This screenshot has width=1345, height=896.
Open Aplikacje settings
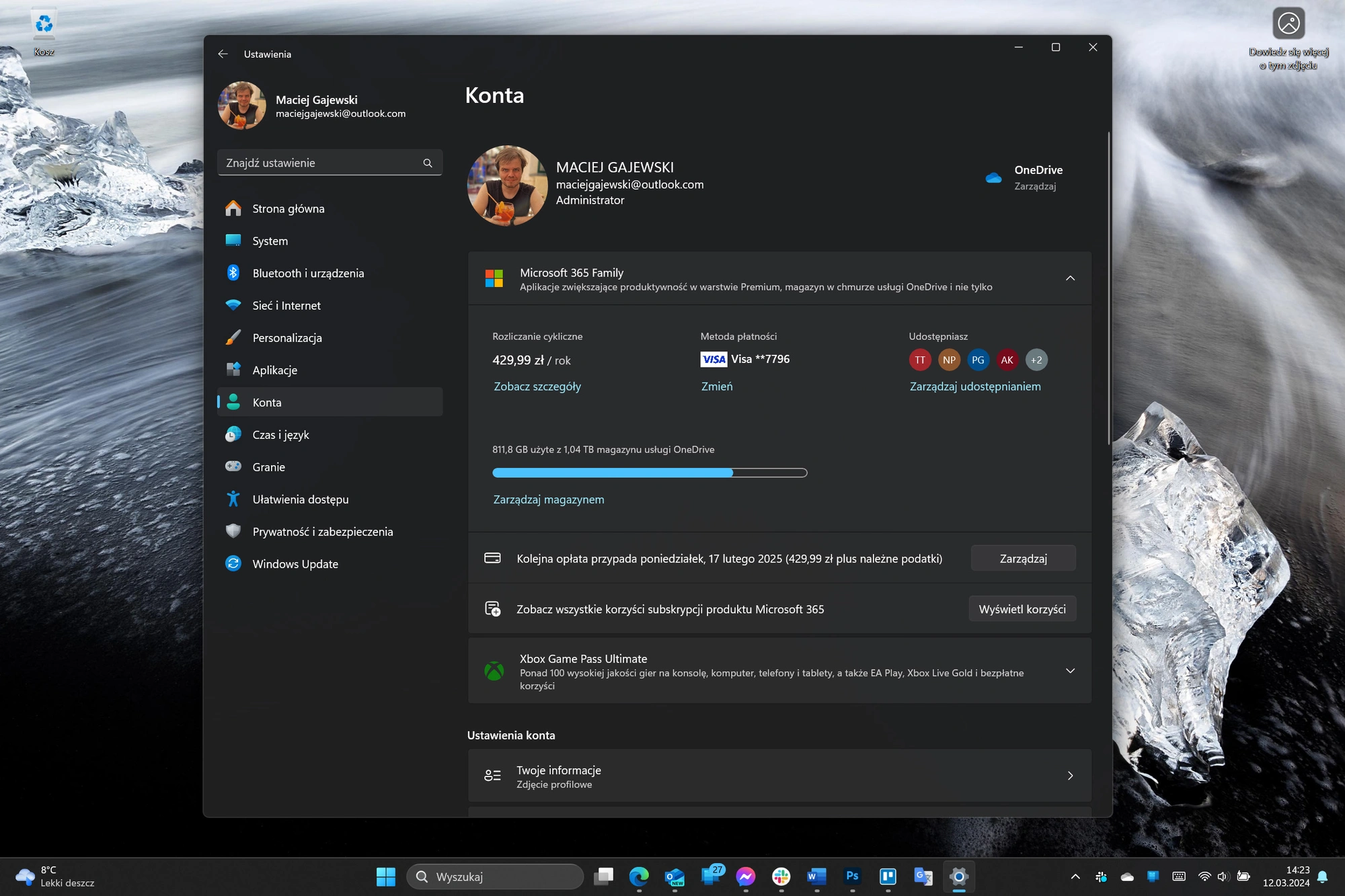tap(330, 370)
